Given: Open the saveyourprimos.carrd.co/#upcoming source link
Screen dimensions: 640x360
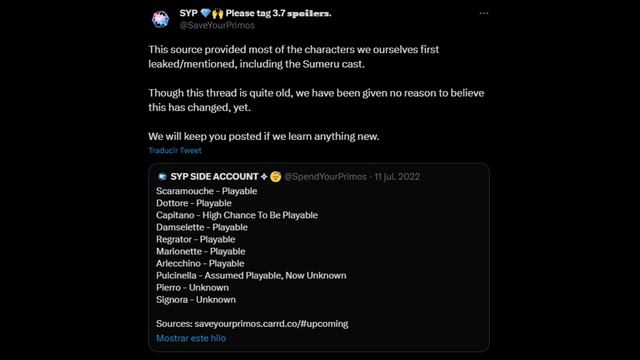Looking at the screenshot, I should [271, 324].
